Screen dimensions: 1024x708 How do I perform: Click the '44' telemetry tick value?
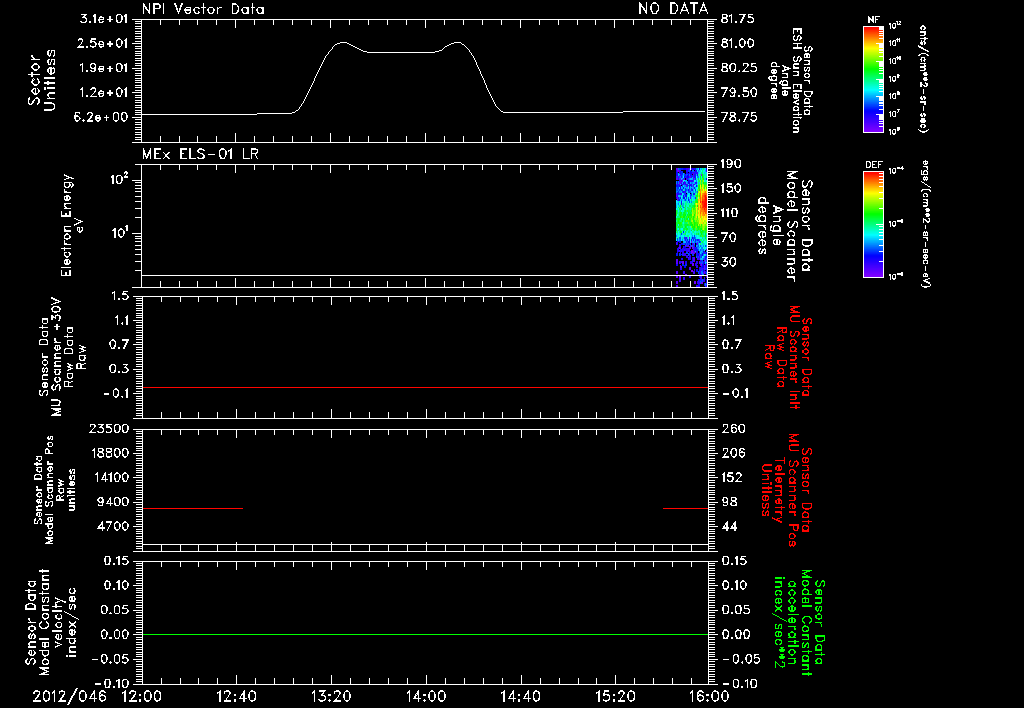click(729, 526)
